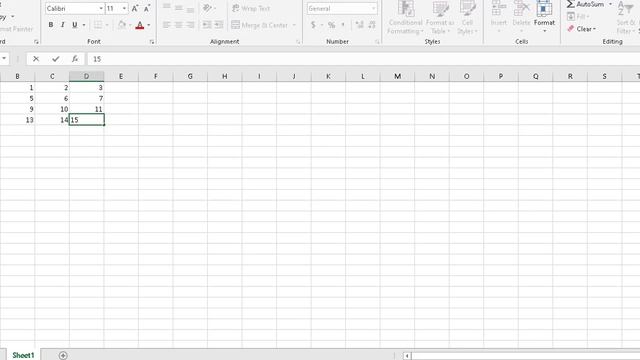Screen dimensions: 640x360
Task: Add a new sheet with plus icon
Action: pos(63,356)
